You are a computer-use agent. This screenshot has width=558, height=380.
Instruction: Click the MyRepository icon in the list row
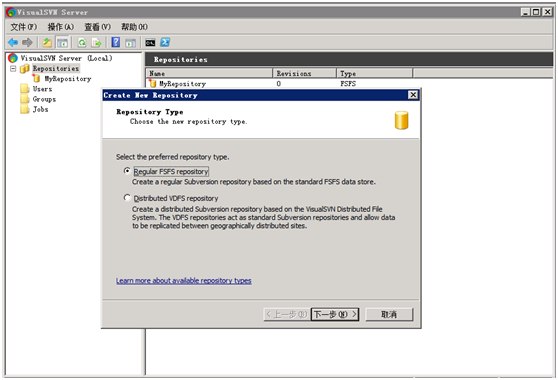153,84
